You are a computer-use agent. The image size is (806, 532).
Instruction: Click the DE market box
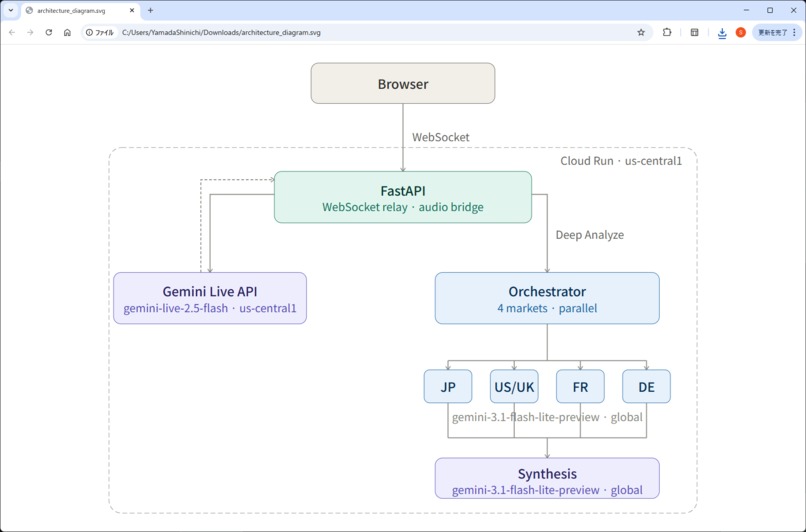[x=646, y=387]
